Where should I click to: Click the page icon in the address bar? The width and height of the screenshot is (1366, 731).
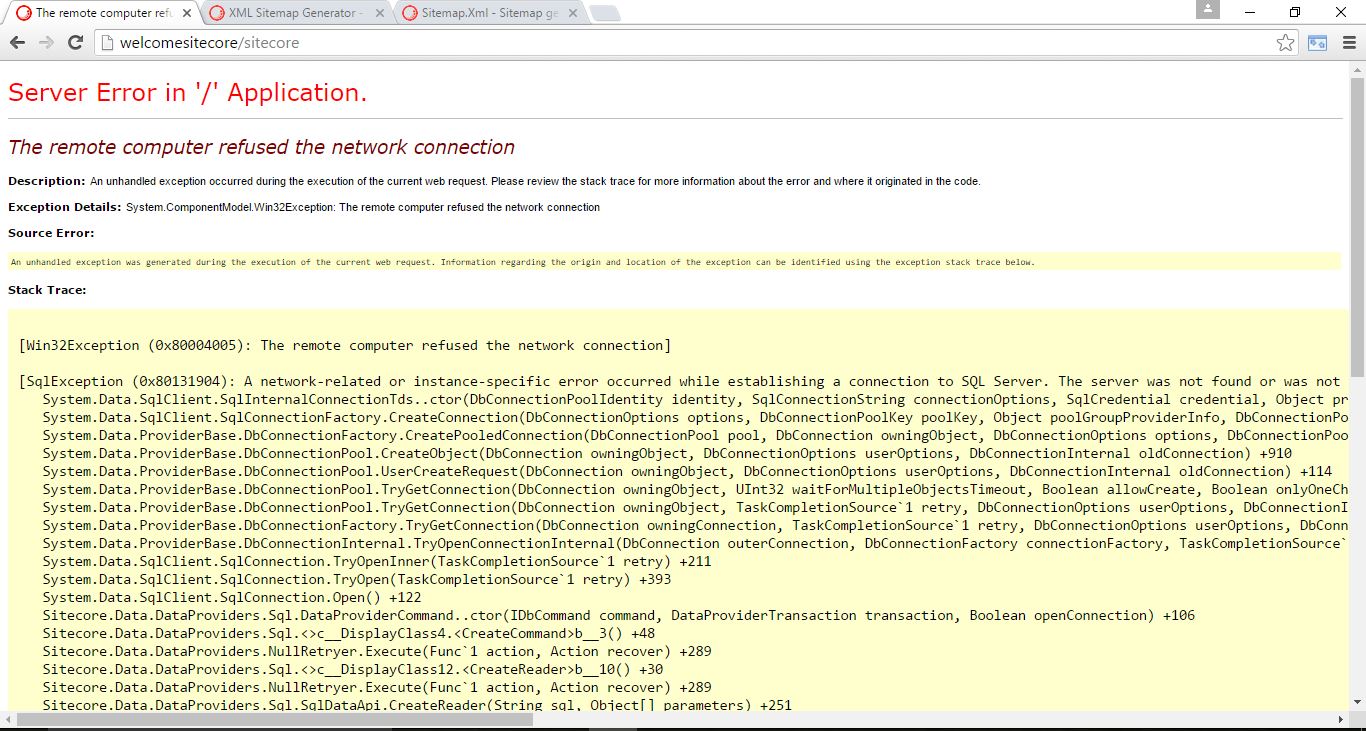106,43
